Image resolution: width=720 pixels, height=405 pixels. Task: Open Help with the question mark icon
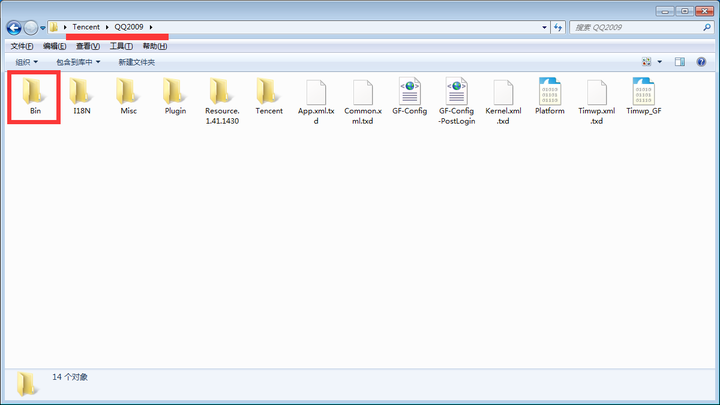[x=701, y=62]
